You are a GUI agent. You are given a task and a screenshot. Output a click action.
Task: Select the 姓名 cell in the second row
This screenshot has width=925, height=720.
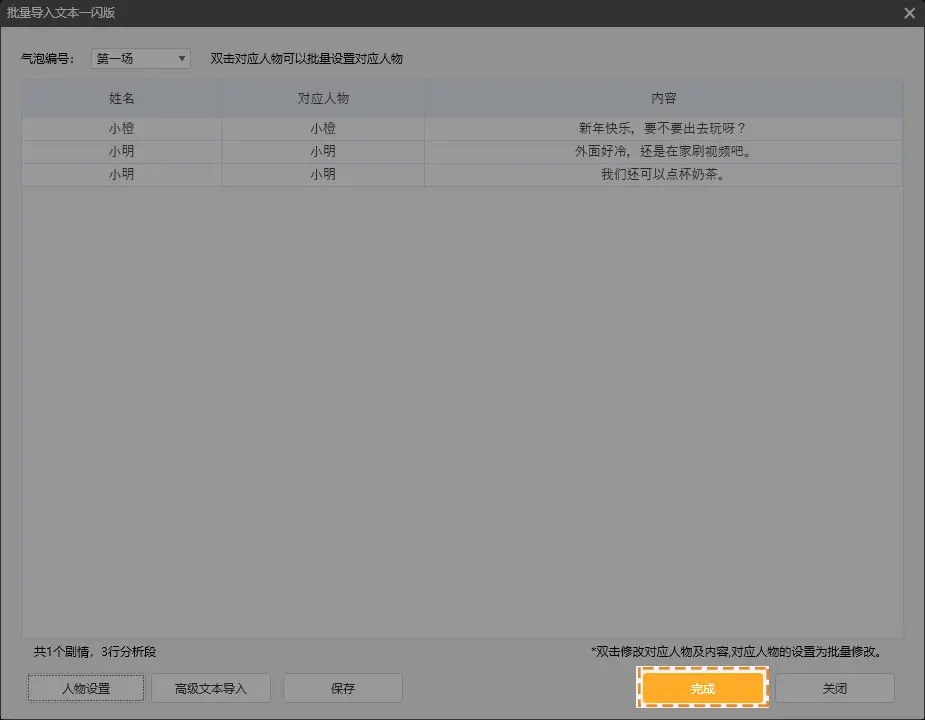click(x=121, y=151)
